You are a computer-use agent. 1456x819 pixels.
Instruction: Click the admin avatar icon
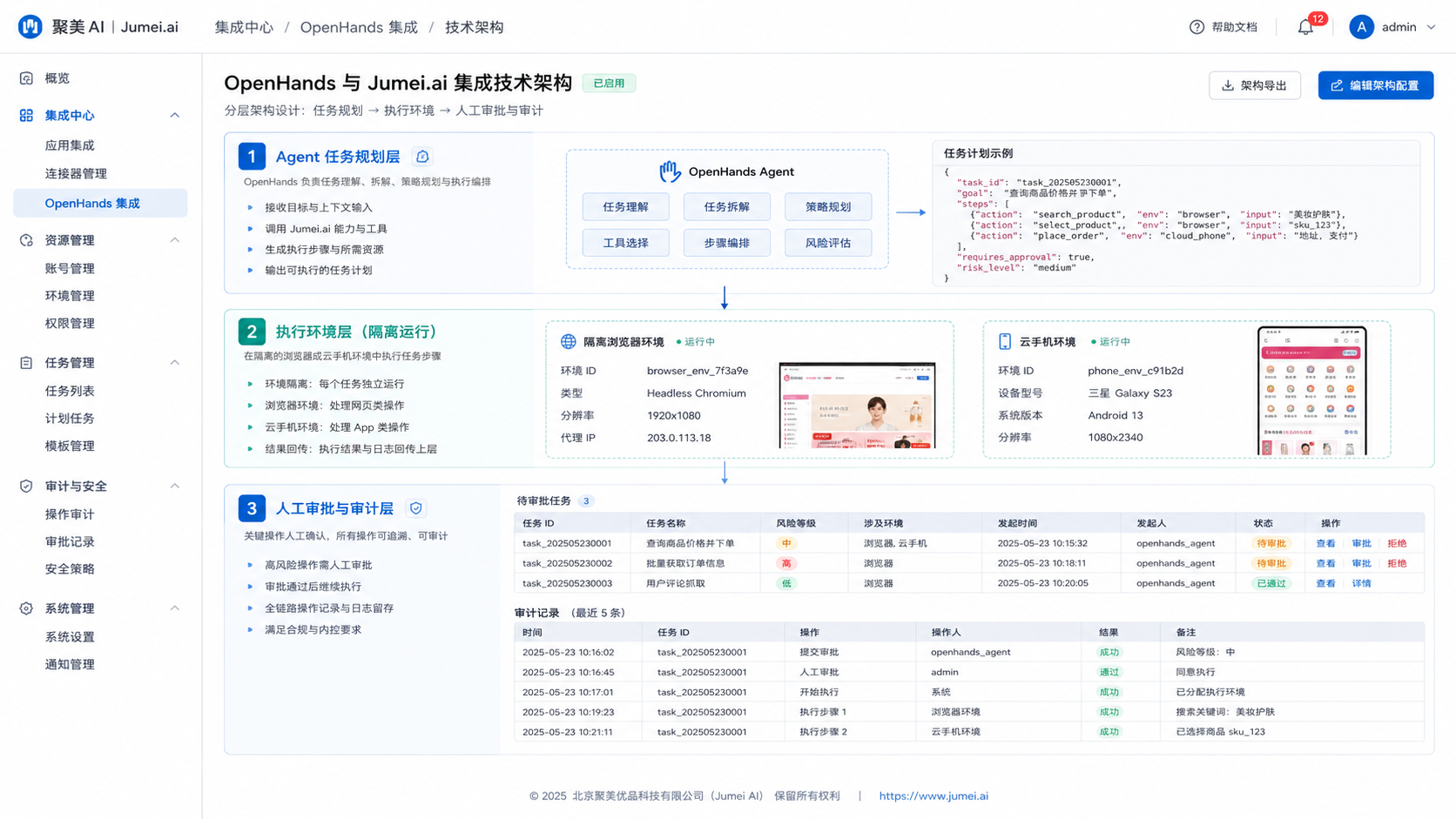[1361, 27]
